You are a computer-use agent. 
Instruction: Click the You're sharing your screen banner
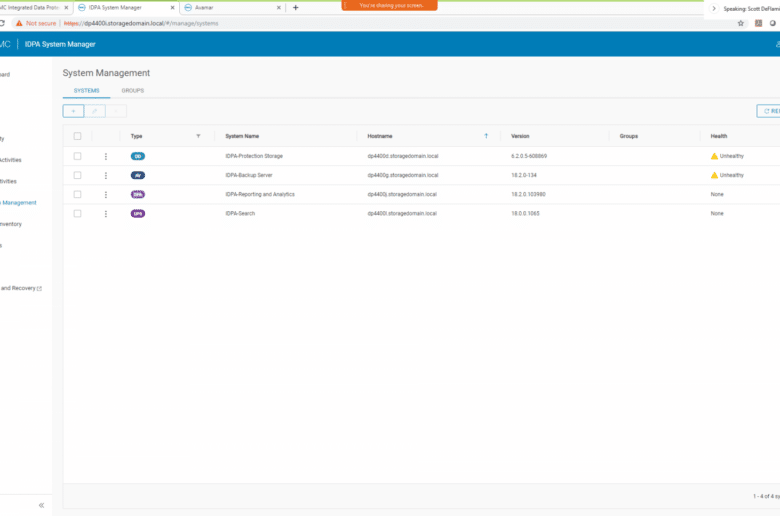coord(390,5)
